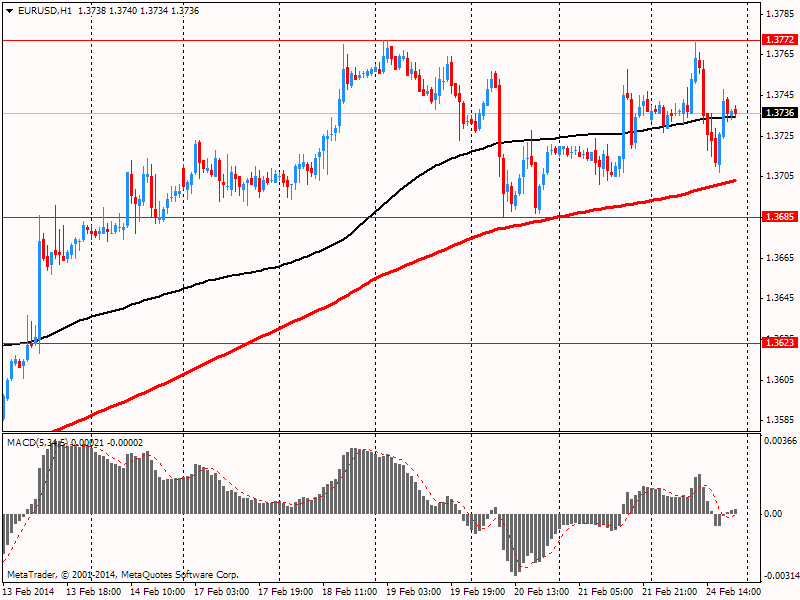Image resolution: width=800 pixels, height=600 pixels.
Task: Click the EURUSD,H1 chart title text
Action: click(45, 10)
